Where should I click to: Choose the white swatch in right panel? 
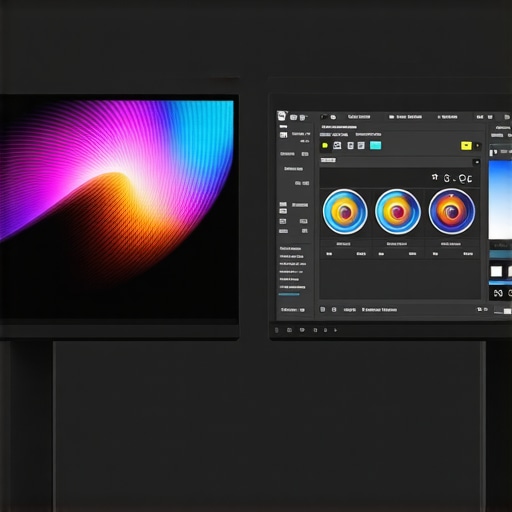tap(496, 271)
